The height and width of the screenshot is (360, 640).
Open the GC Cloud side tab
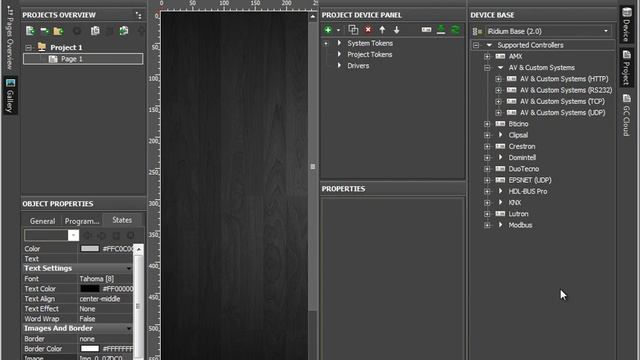click(x=626, y=116)
